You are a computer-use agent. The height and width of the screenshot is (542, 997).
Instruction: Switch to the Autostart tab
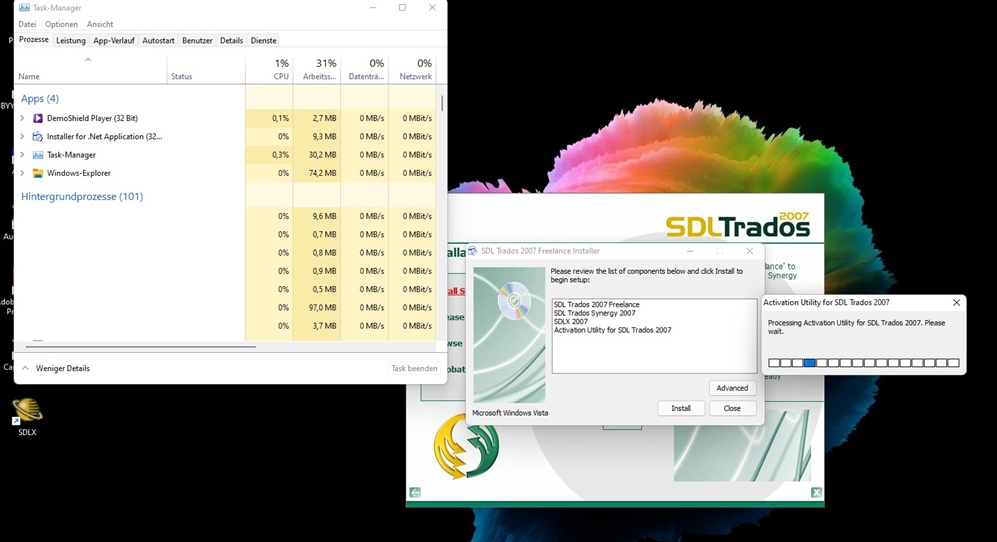pyautogui.click(x=158, y=41)
